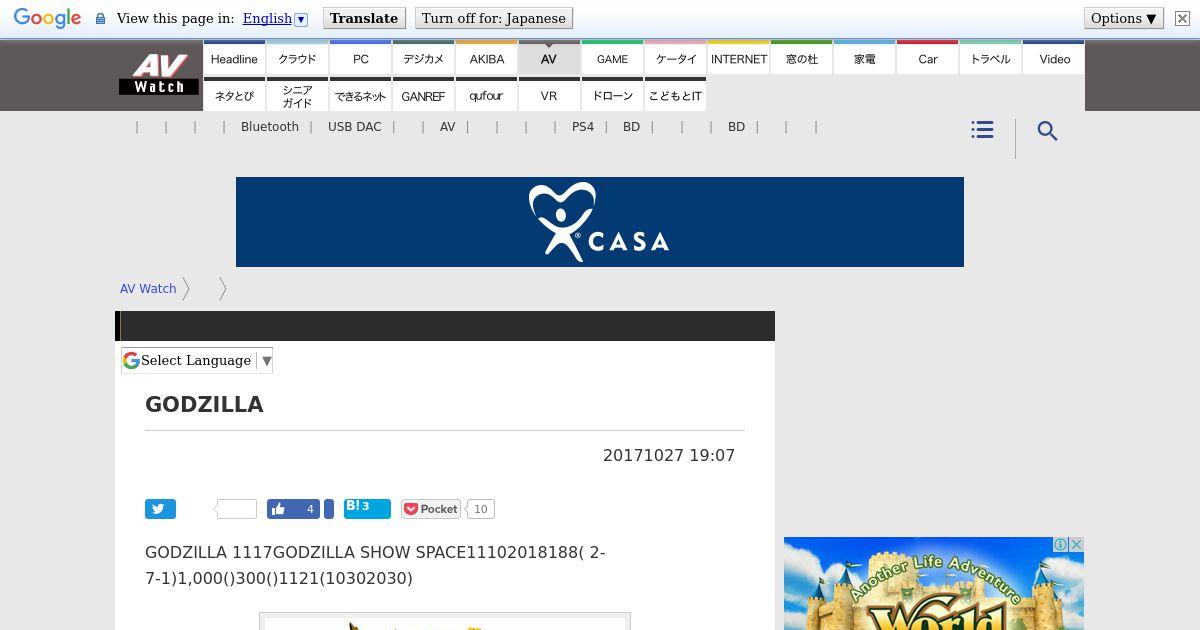Open the シニアガイド tab
Image resolution: width=1200 pixels, height=630 pixels.
[x=297, y=95]
